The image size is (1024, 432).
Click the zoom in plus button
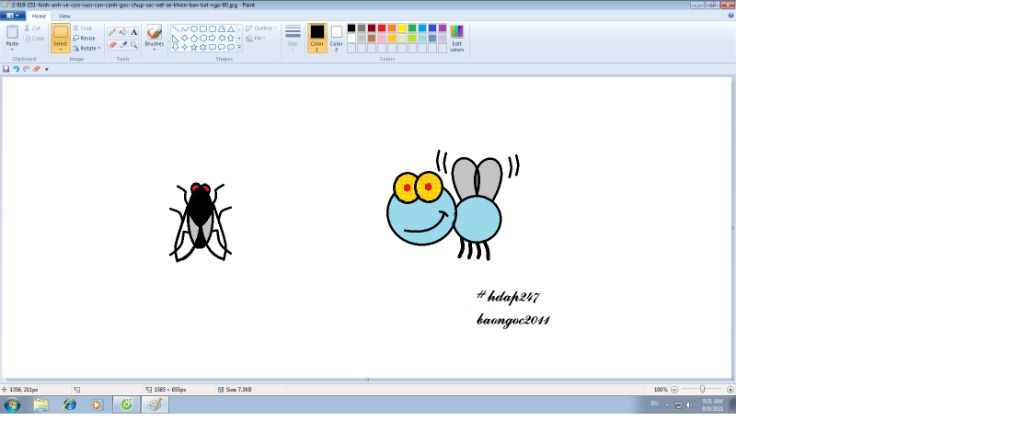730,390
